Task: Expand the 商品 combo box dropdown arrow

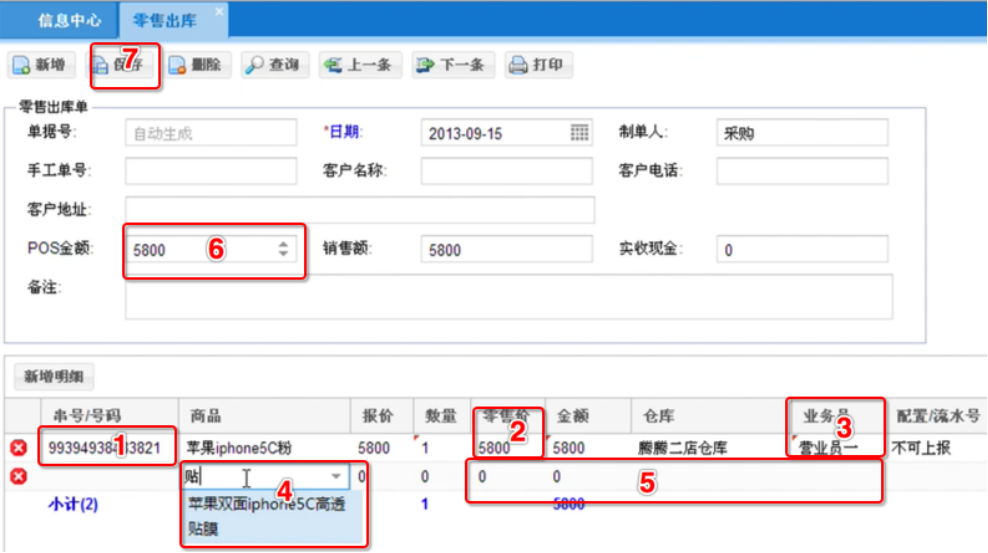Action: (x=335, y=477)
